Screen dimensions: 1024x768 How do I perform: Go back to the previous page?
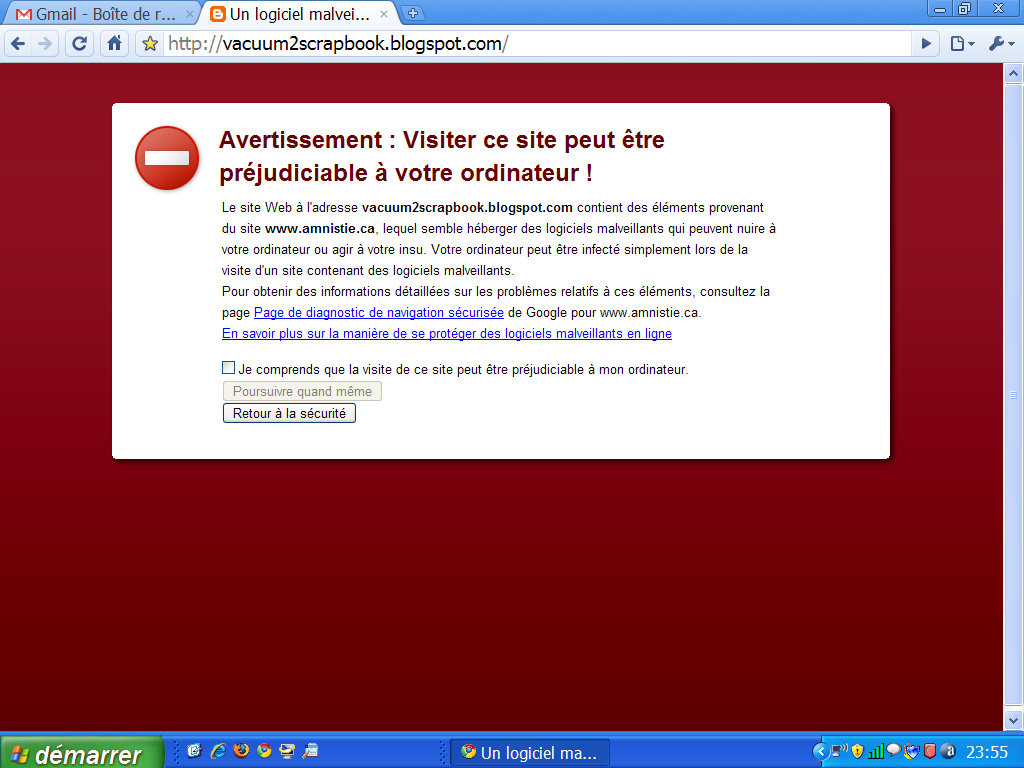coord(18,43)
